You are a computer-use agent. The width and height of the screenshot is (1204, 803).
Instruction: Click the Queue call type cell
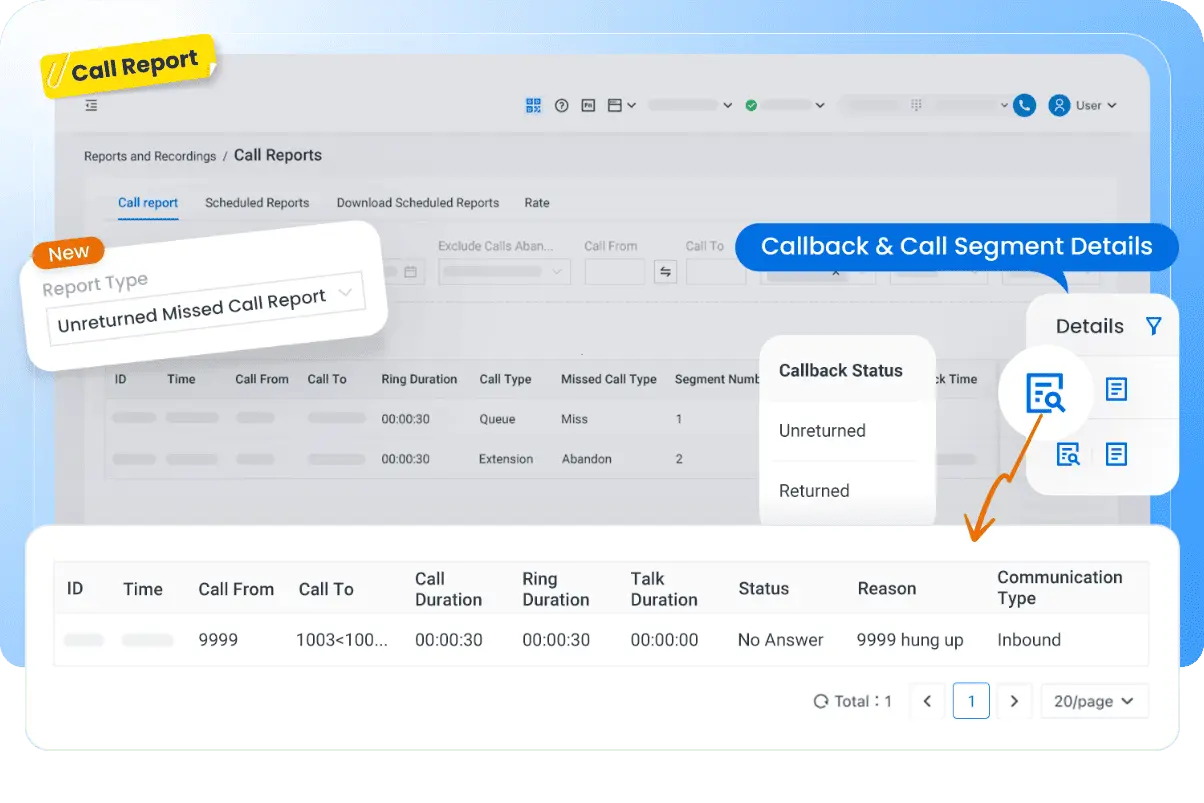[497, 419]
